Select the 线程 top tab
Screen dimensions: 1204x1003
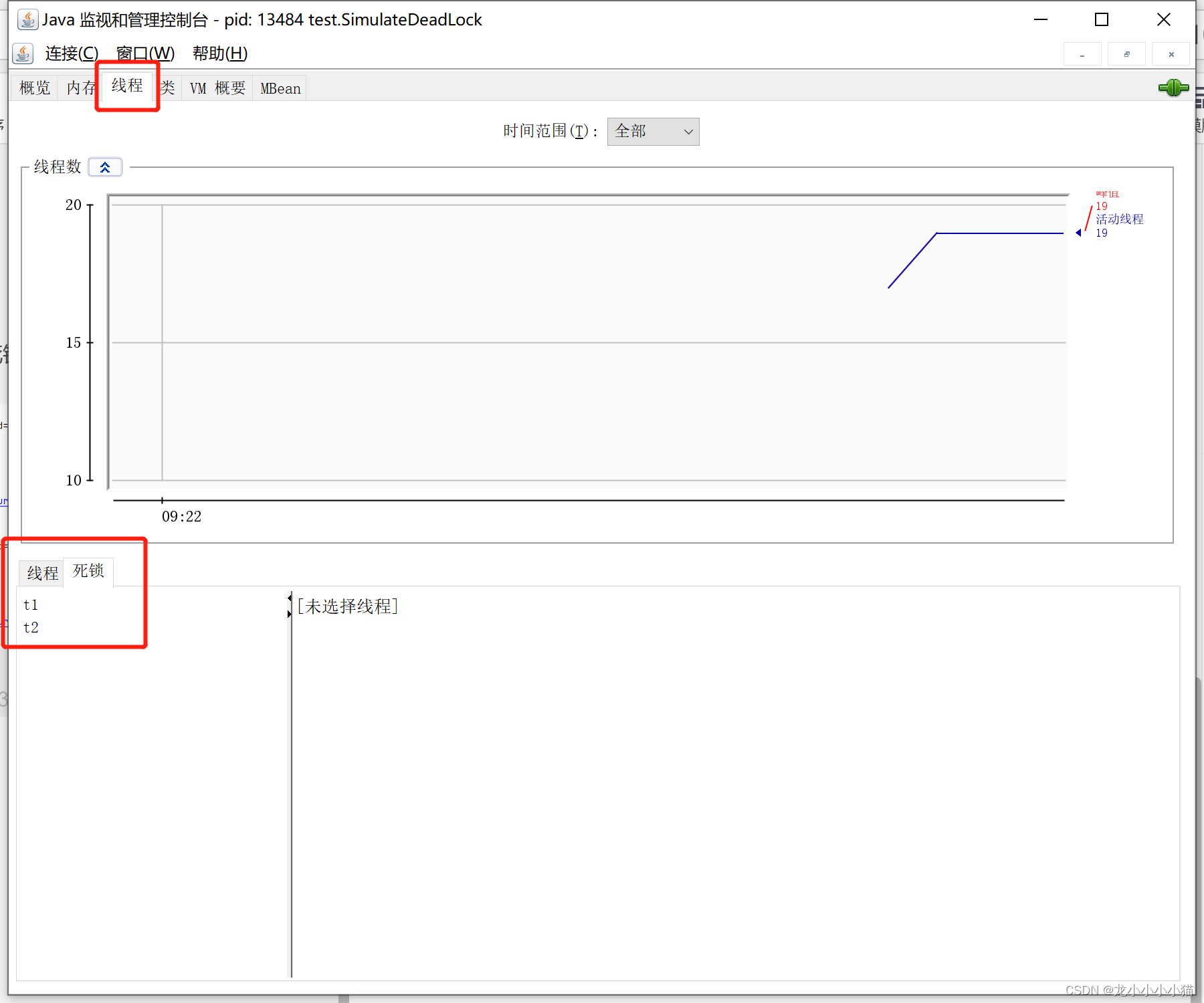click(x=127, y=86)
